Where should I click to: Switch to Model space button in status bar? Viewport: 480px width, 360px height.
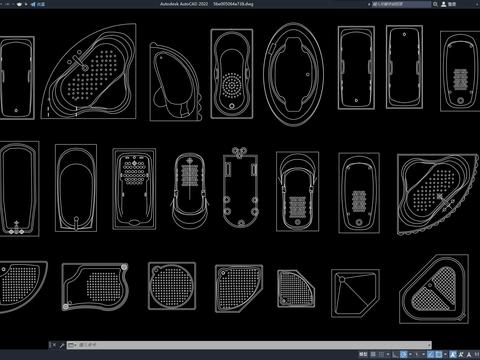coord(363,354)
